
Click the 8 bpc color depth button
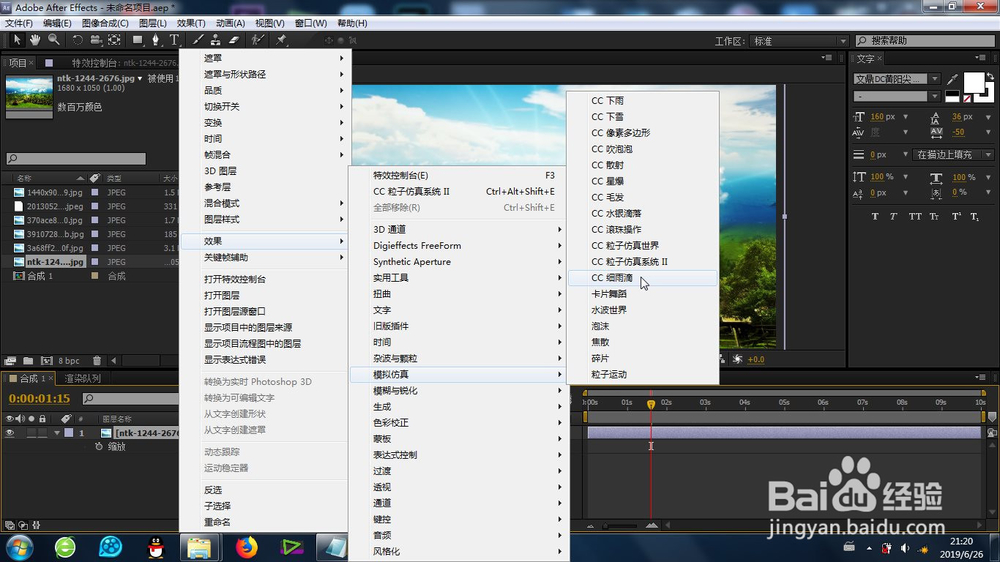click(69, 360)
